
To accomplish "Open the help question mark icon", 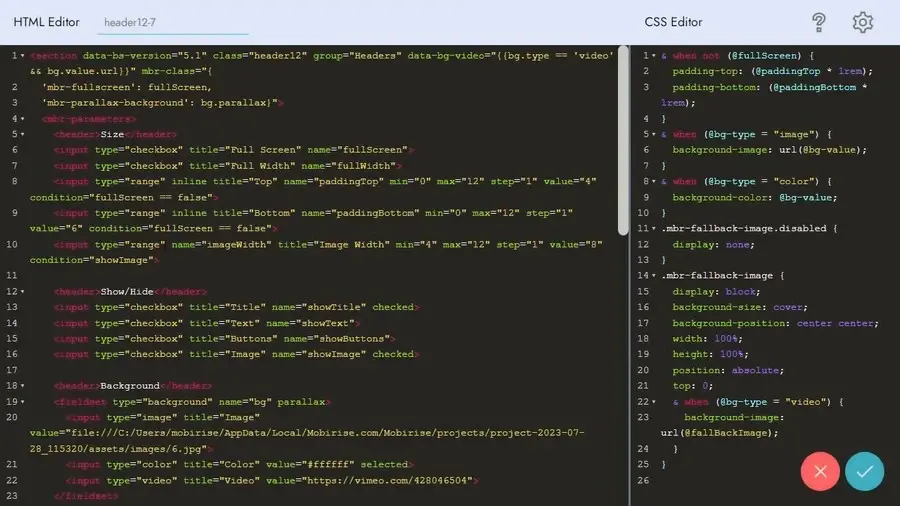I will pyautogui.click(x=818, y=22).
